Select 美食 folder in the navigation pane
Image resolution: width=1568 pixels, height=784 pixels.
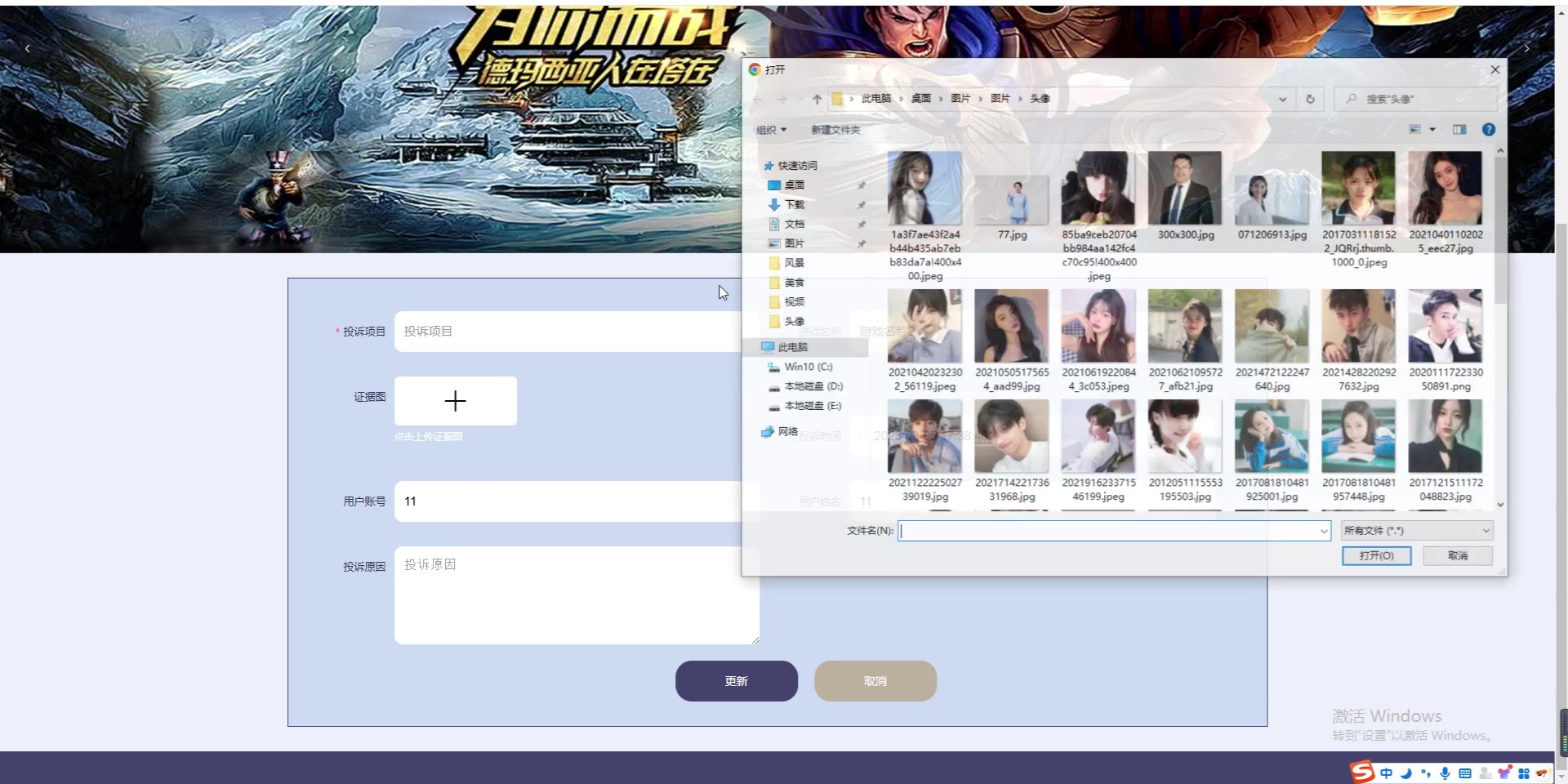pos(795,283)
